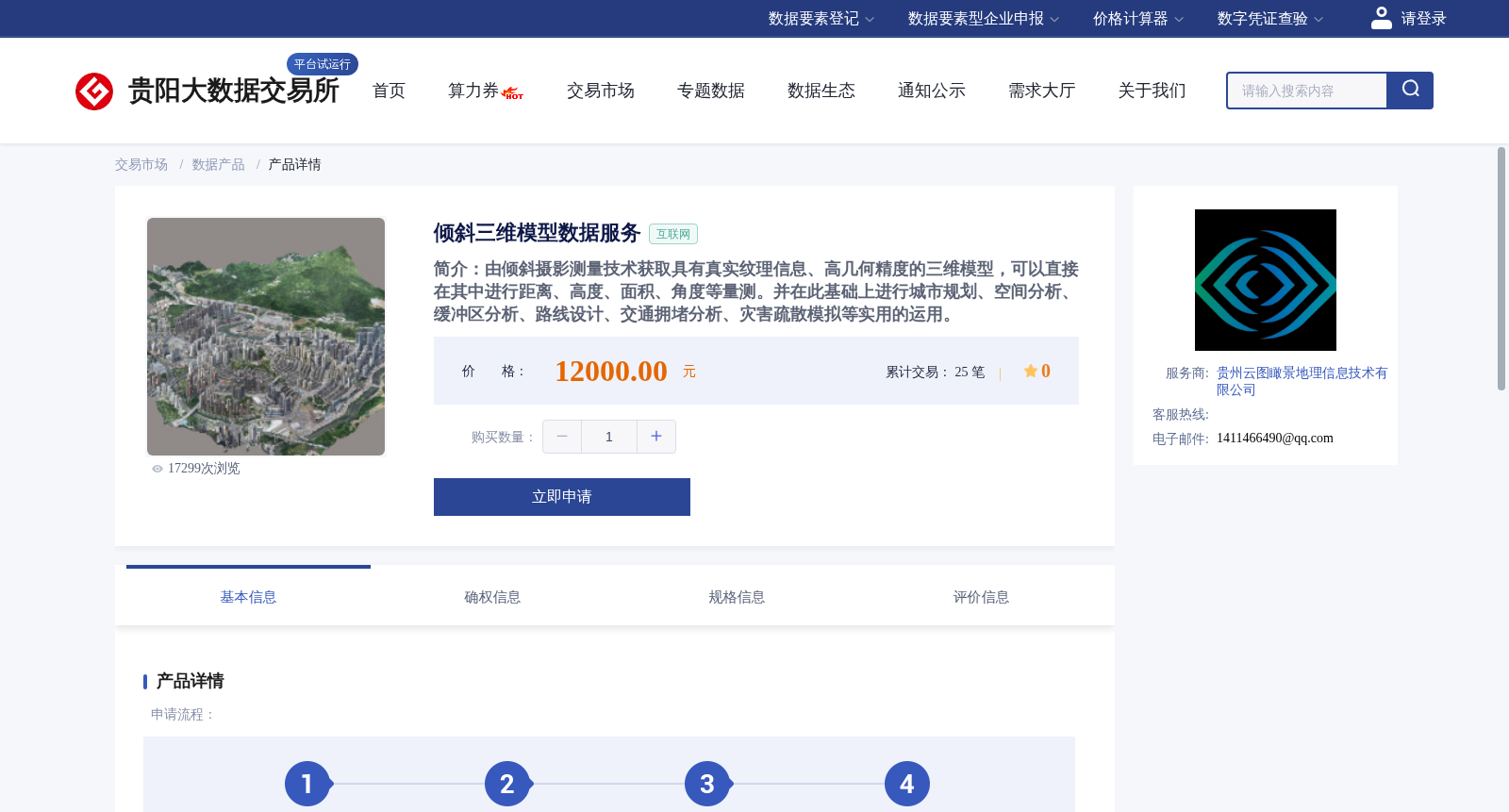1509x812 pixels.
Task: Click the price 12000.00 text
Action: [611, 372]
